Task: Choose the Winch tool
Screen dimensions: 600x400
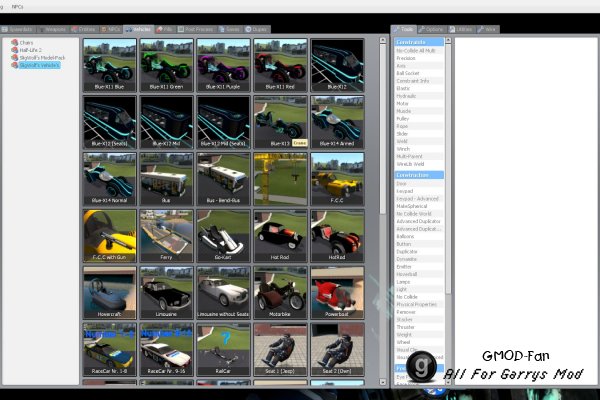Action: (419, 149)
